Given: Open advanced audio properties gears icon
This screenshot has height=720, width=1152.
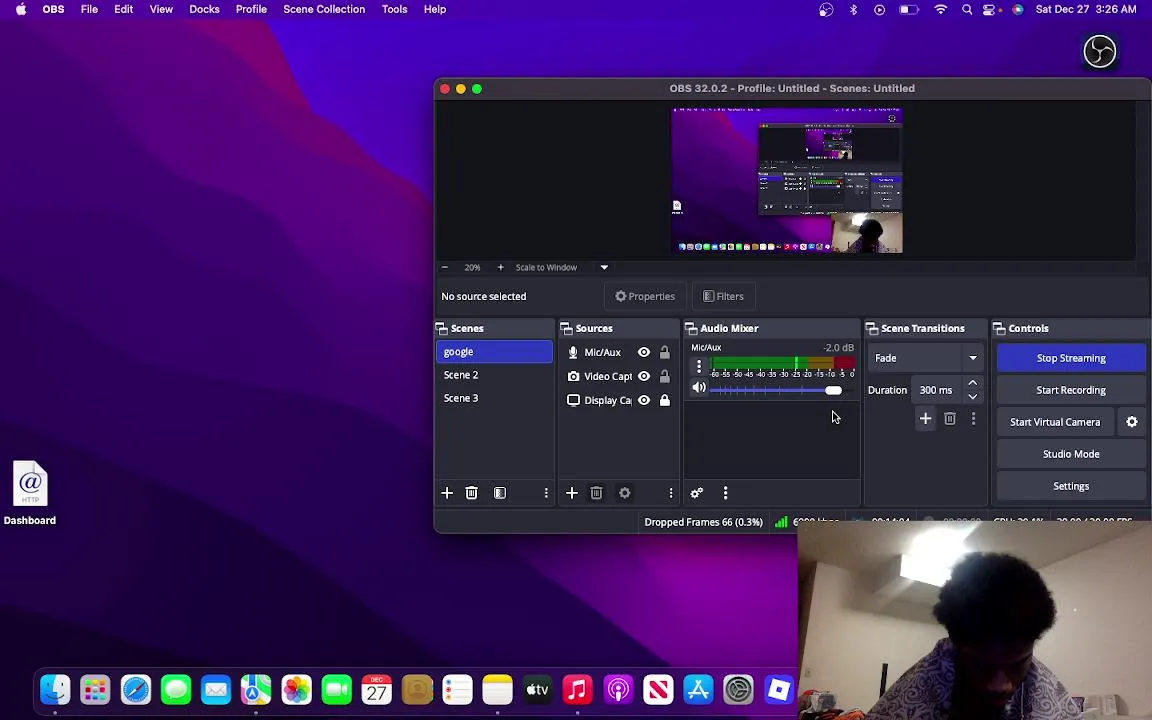Looking at the screenshot, I should pos(696,493).
